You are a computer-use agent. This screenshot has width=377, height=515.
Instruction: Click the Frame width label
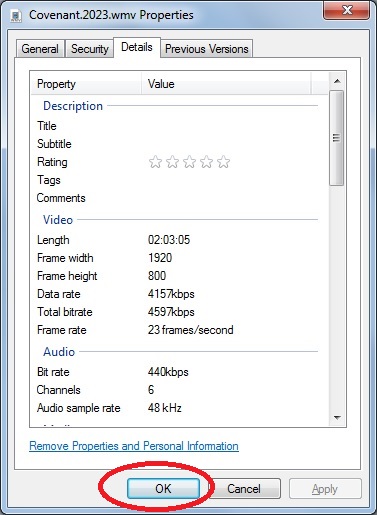65,258
